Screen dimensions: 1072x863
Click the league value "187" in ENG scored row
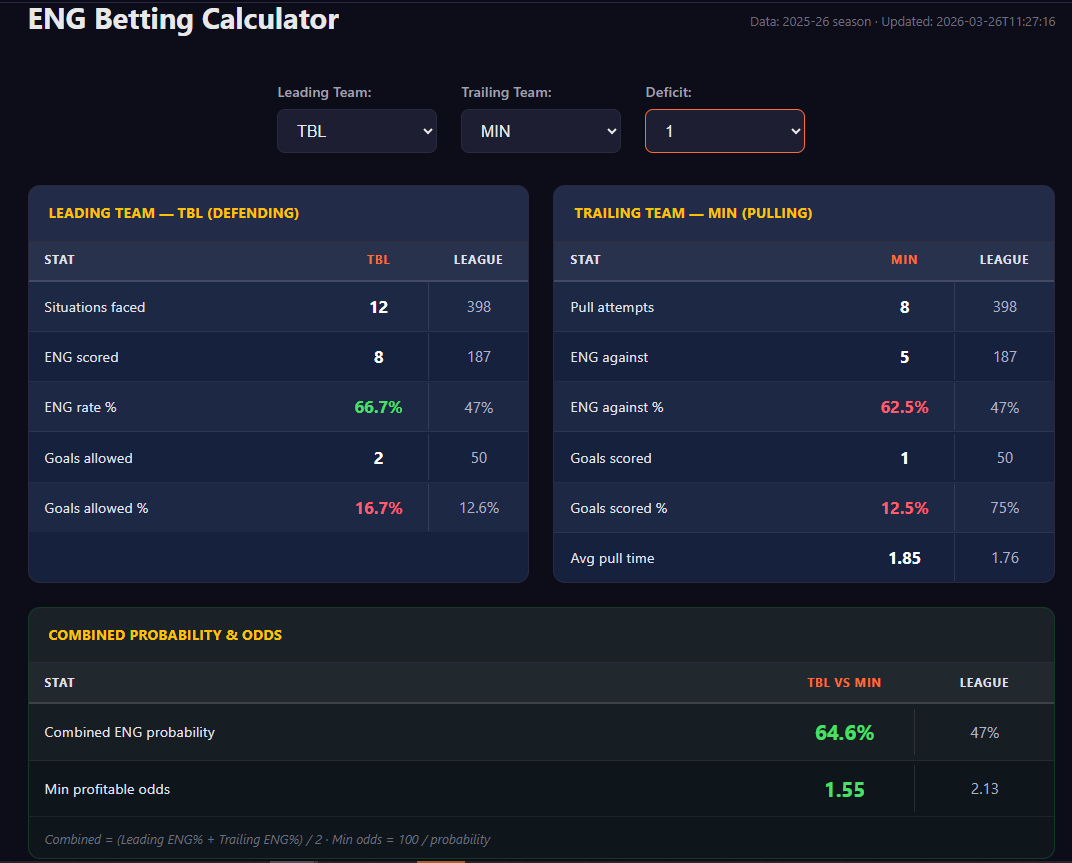[x=479, y=357]
